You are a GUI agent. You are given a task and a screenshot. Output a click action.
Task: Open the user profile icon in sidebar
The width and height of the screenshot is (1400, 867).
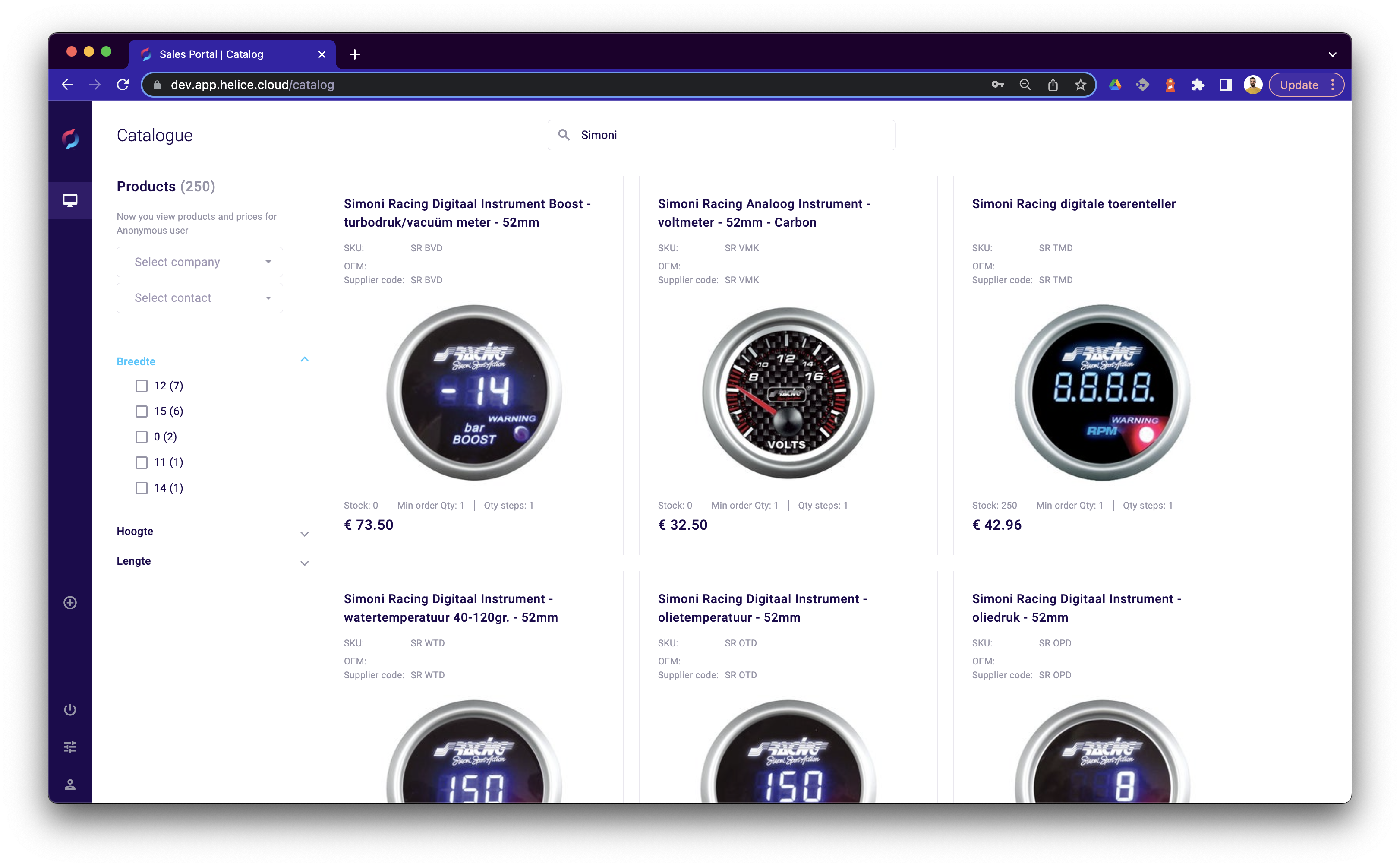tap(70, 784)
